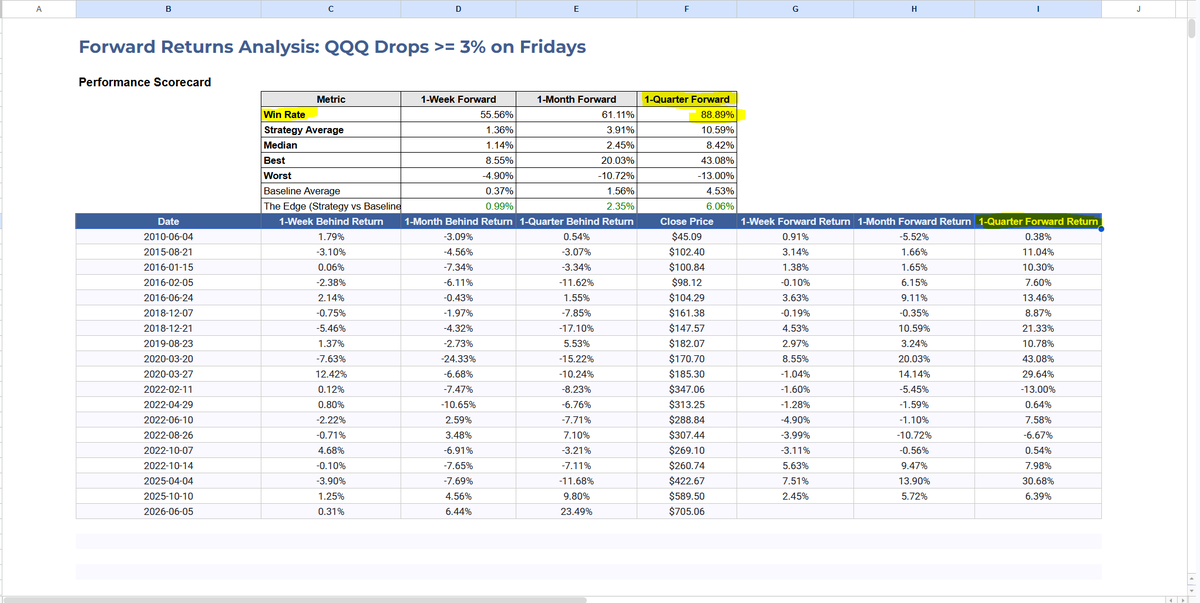Click the 1-Quarter Forward Return table header

(x=1038, y=221)
